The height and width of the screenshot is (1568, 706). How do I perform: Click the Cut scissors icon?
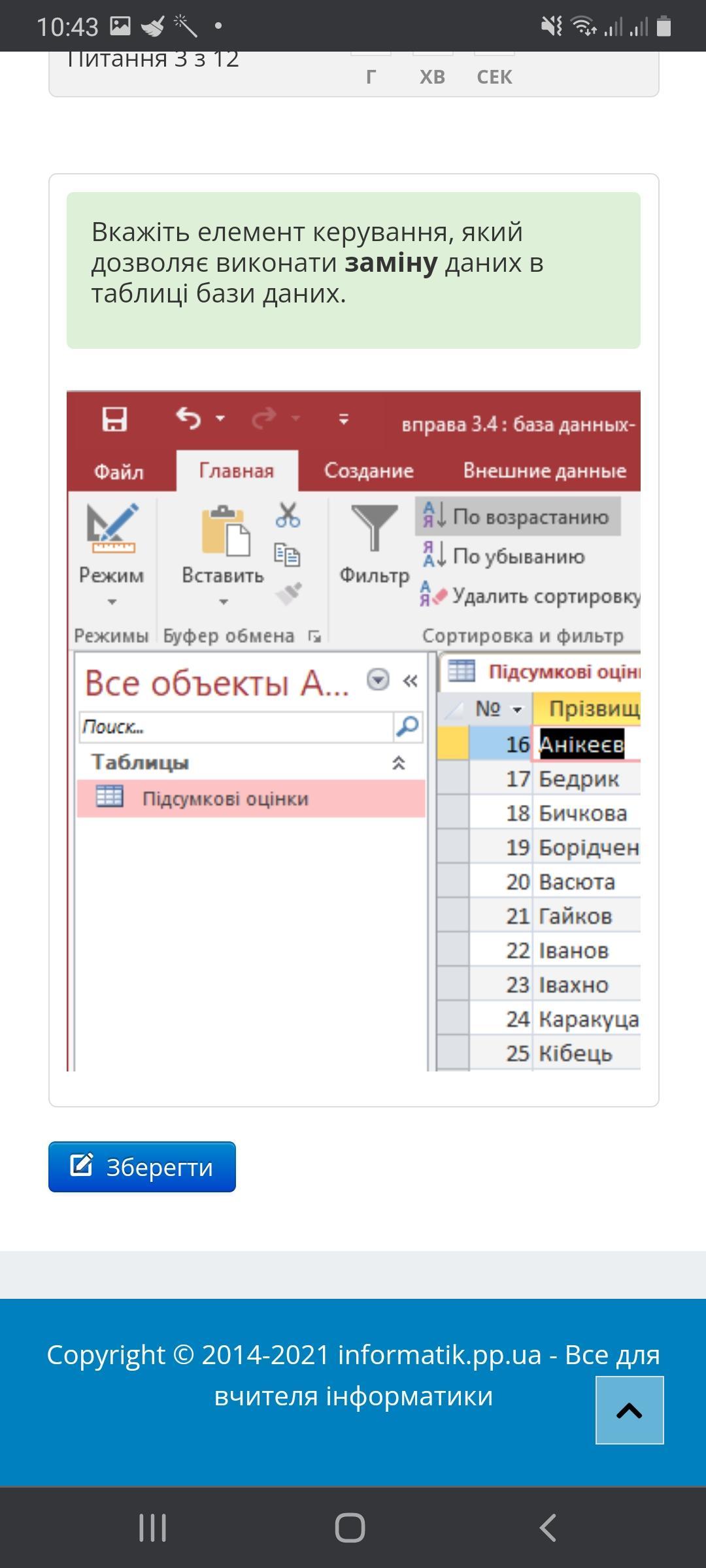(287, 515)
